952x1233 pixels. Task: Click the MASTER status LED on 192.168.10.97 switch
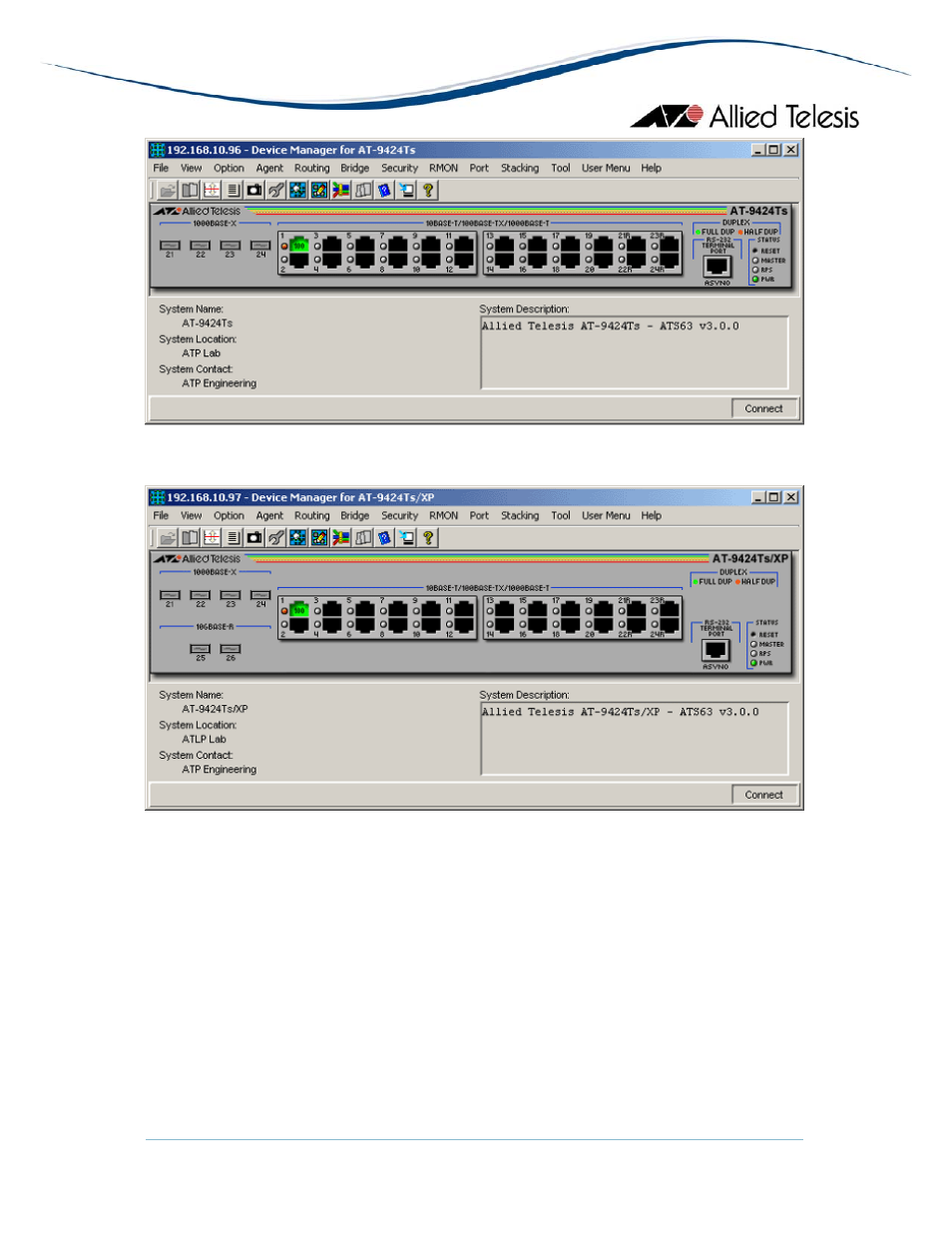[753, 644]
